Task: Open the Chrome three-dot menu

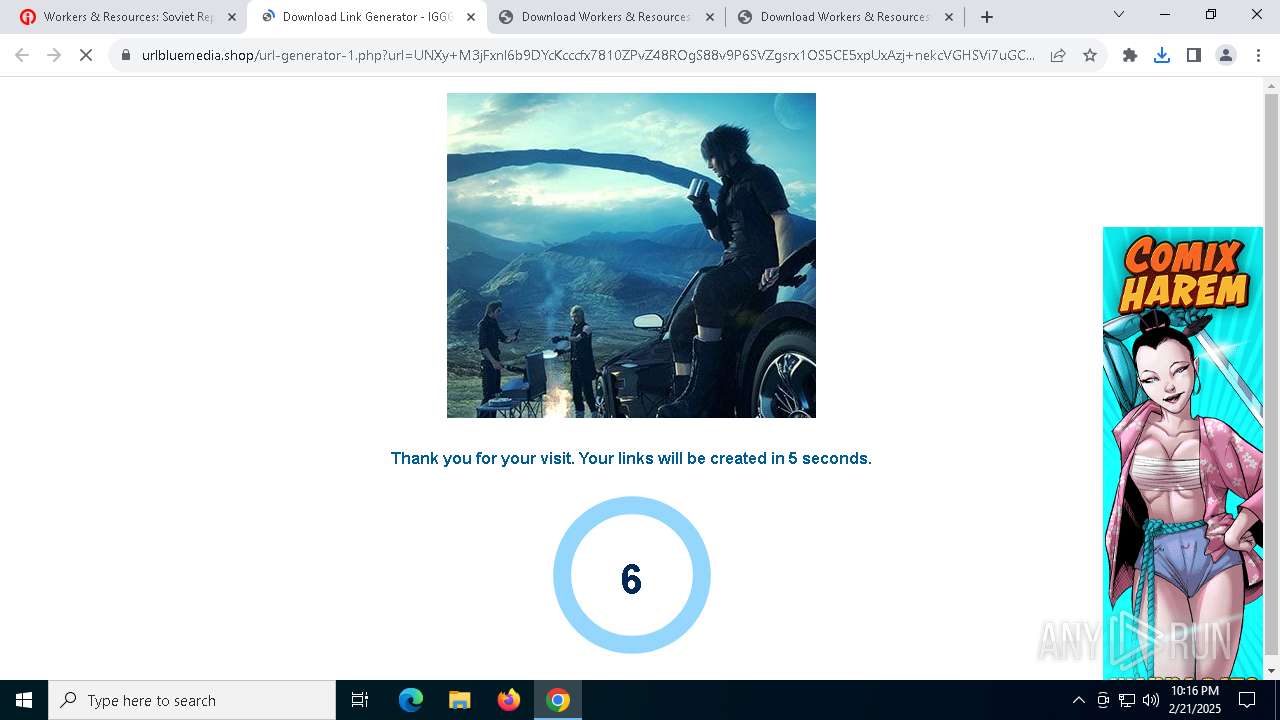Action: (1258, 56)
